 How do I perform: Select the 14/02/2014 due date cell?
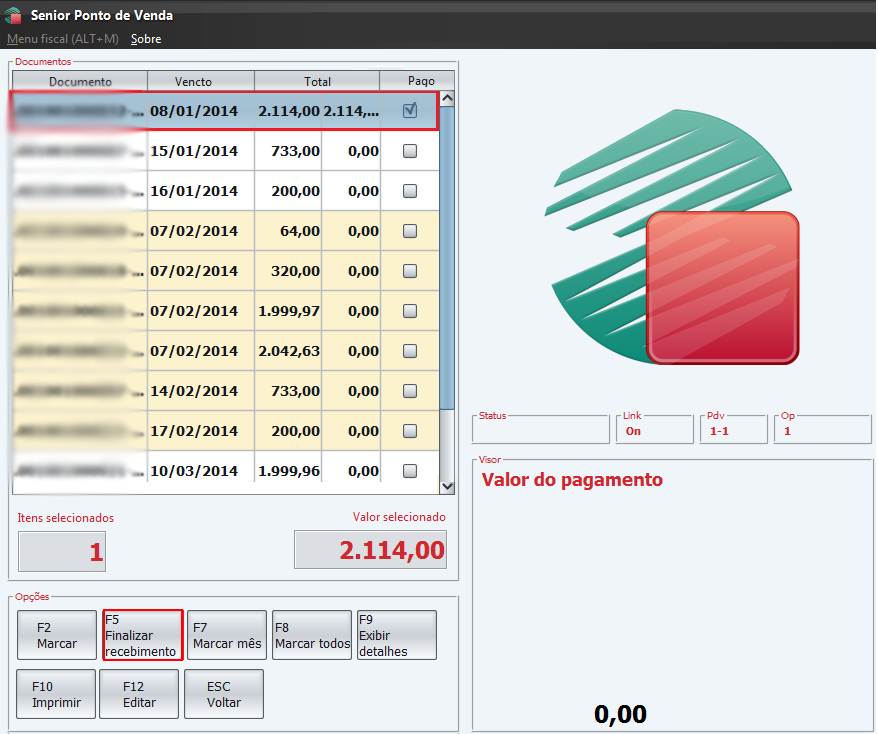[200, 391]
